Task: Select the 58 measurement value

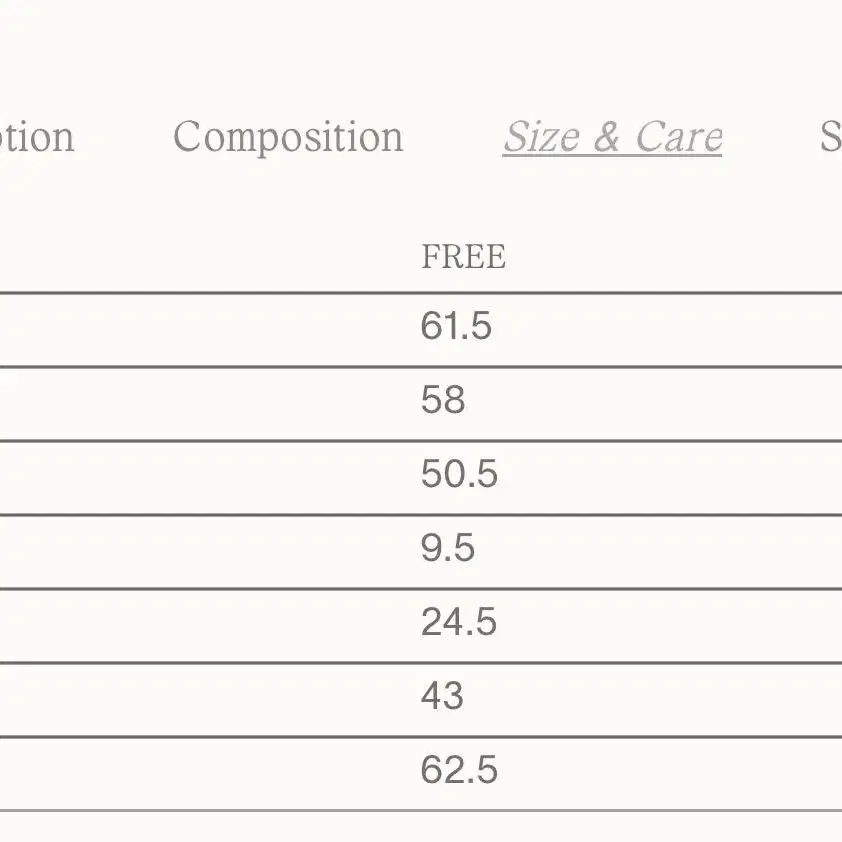Action: 443,400
